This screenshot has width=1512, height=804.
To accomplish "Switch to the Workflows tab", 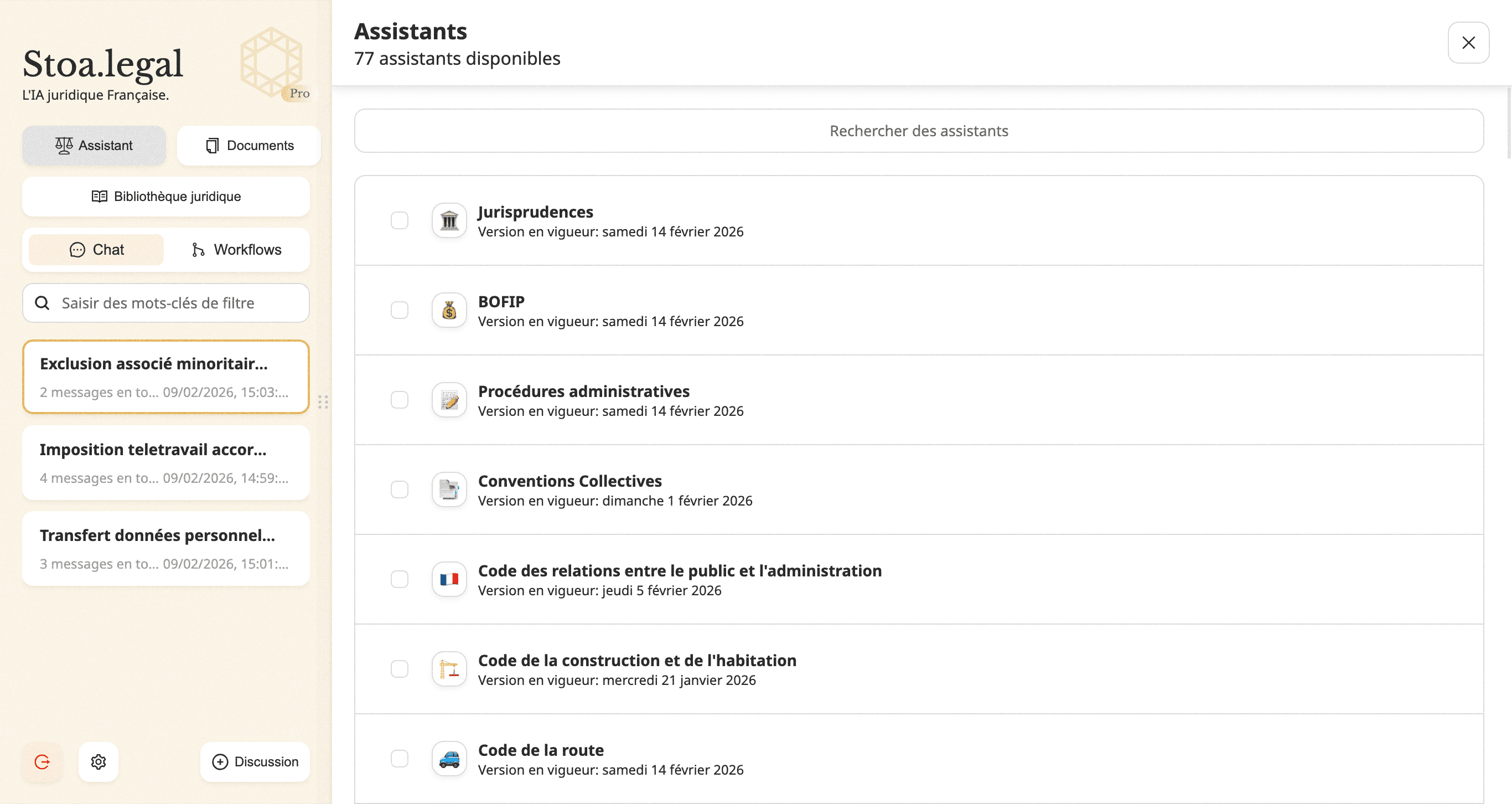I will pyautogui.click(x=236, y=250).
